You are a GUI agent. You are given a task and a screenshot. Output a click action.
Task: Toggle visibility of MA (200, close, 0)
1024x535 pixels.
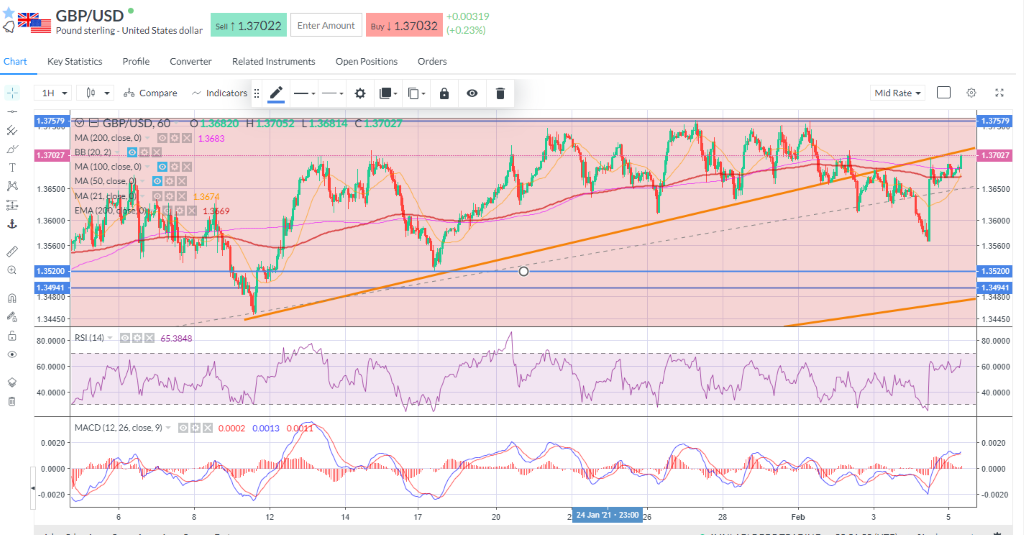pos(162,138)
